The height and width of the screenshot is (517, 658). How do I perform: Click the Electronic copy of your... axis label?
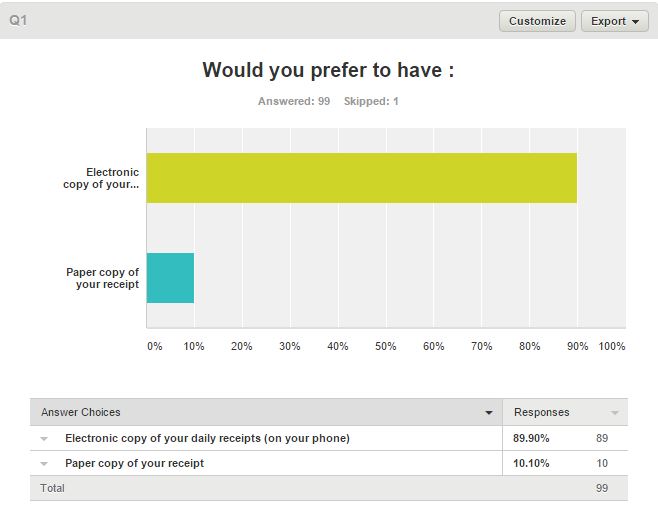(101, 178)
